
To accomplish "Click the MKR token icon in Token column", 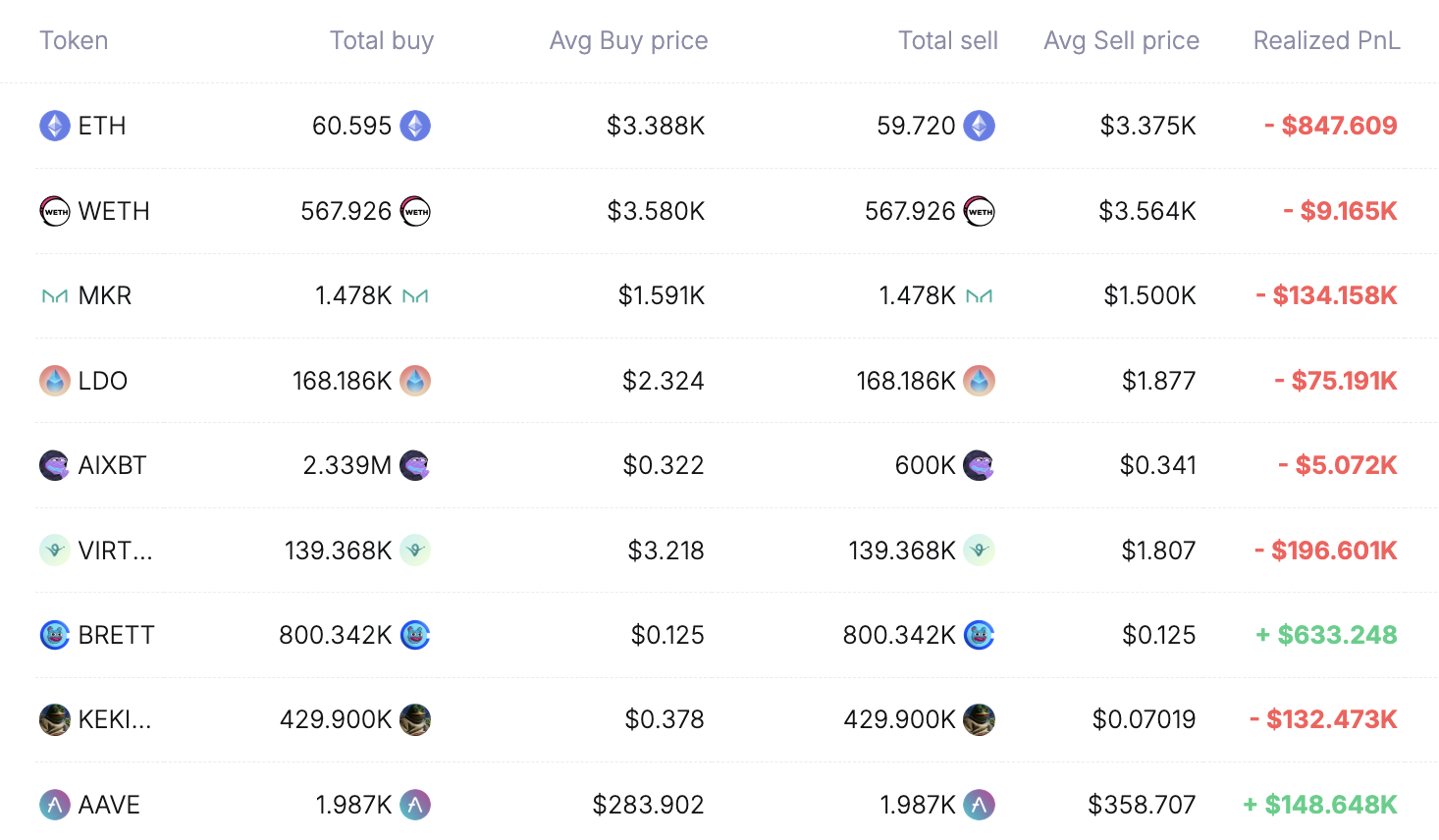I will pyautogui.click(x=55, y=295).
